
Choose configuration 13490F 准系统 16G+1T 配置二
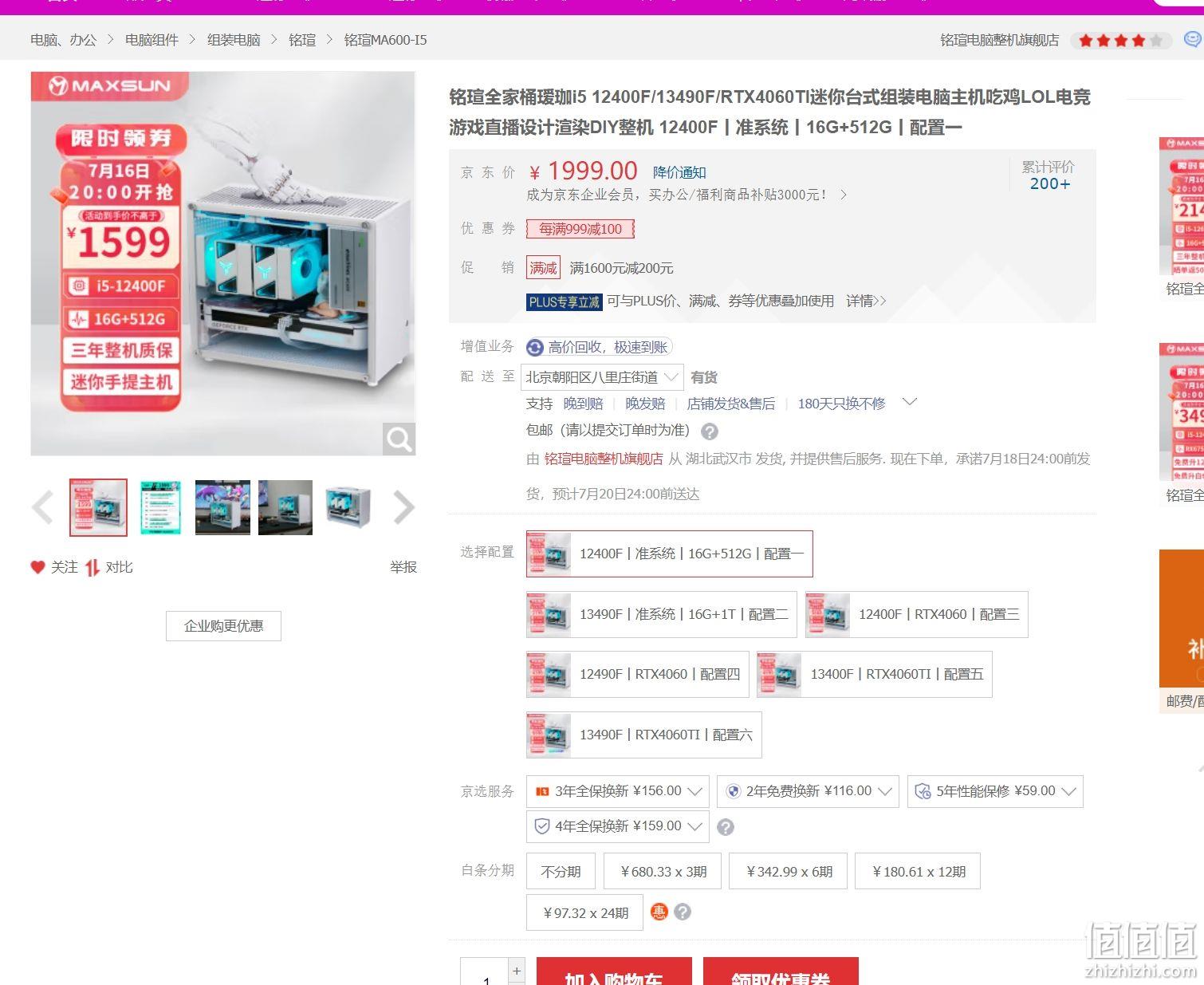[x=662, y=614]
